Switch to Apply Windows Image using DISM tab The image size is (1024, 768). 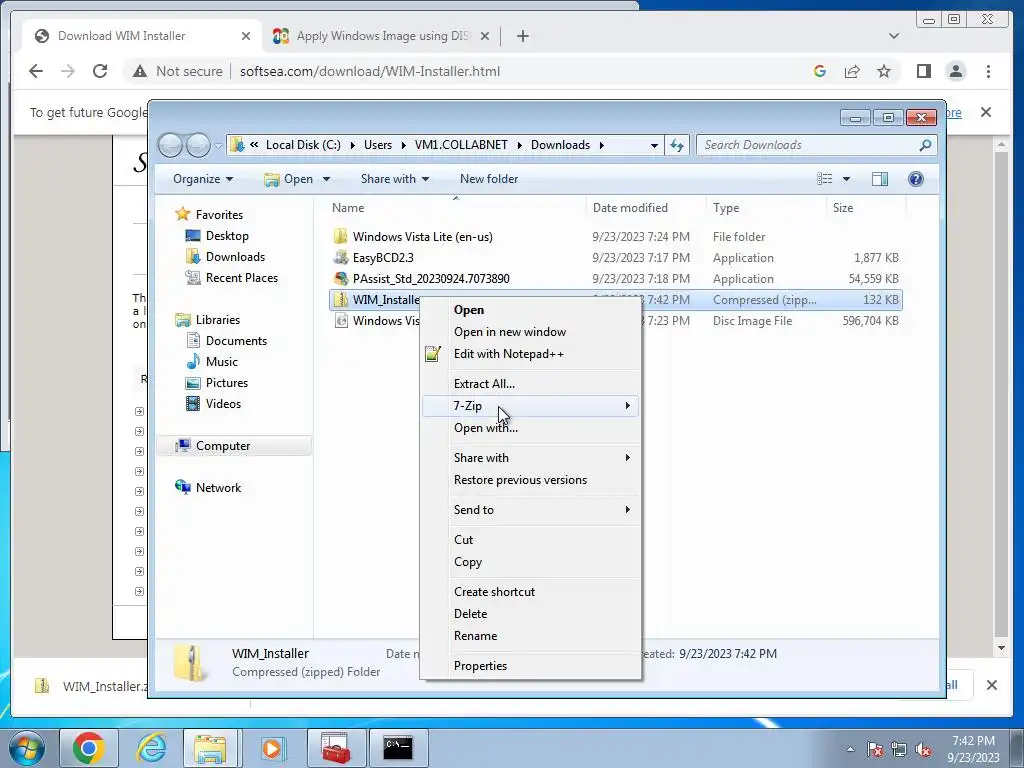381,36
